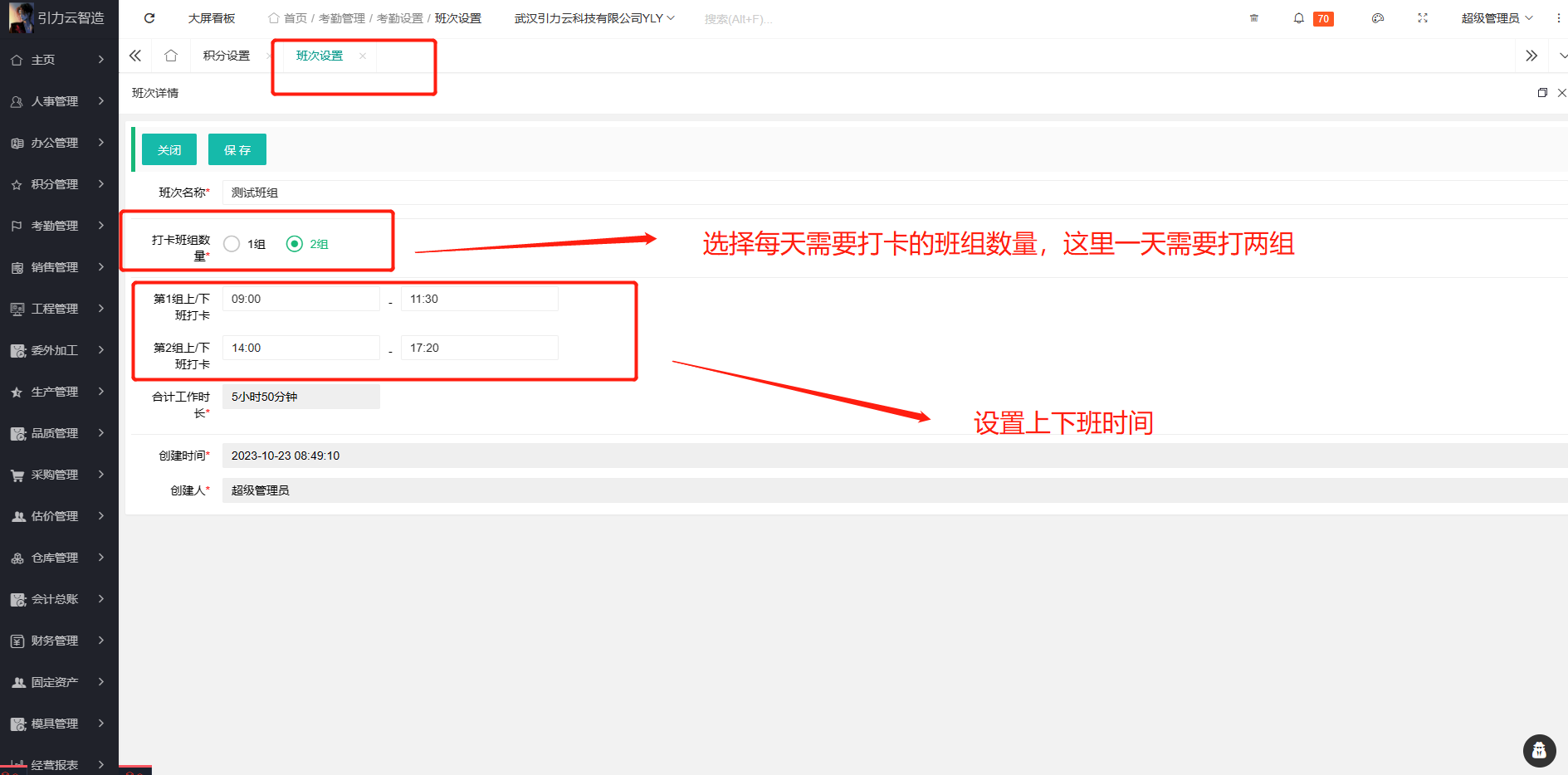The image size is (1568, 775).
Task: Toggle fullscreen with the expand icon
Action: (1423, 18)
